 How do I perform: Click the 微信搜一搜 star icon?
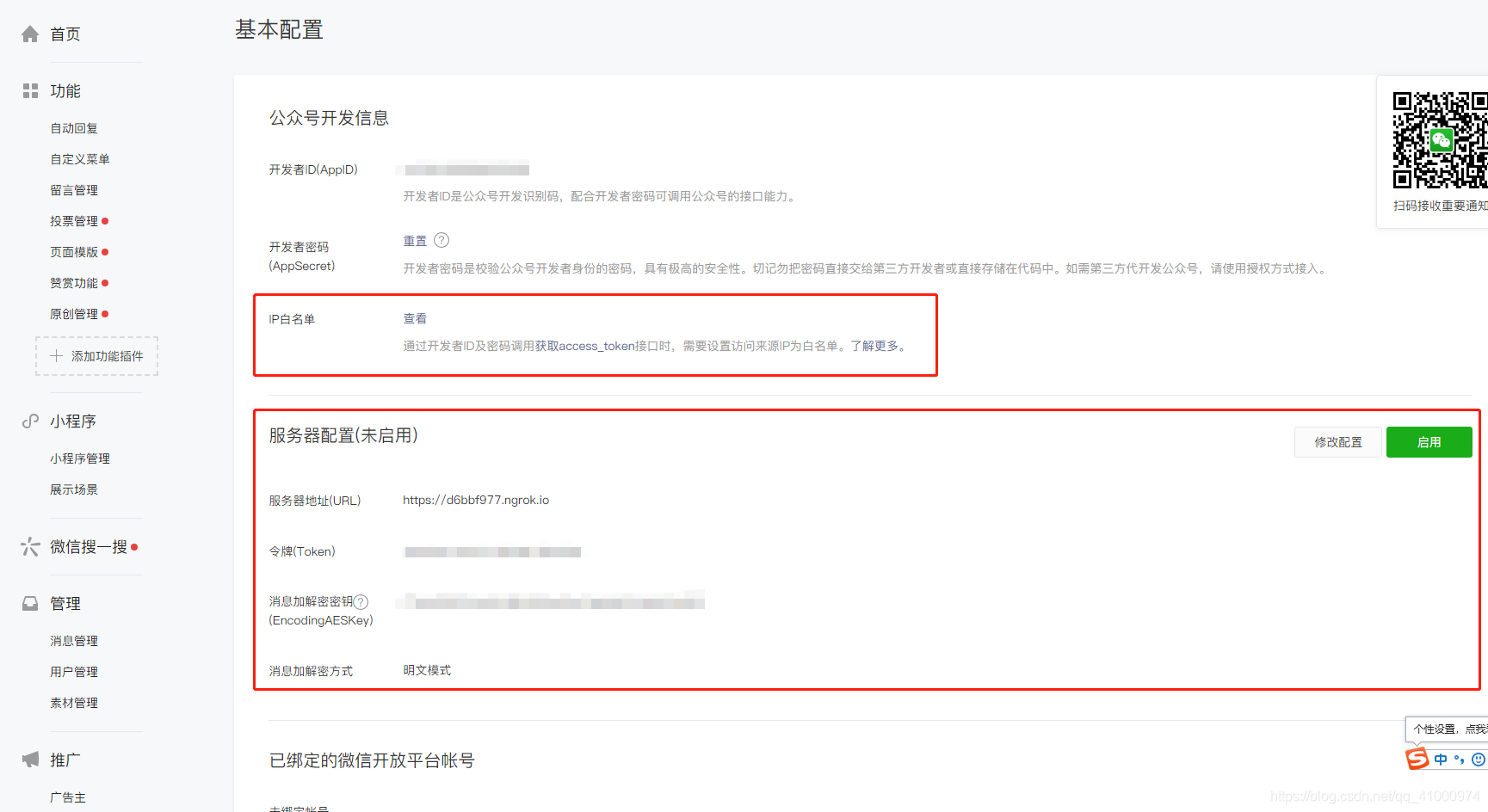click(30, 547)
